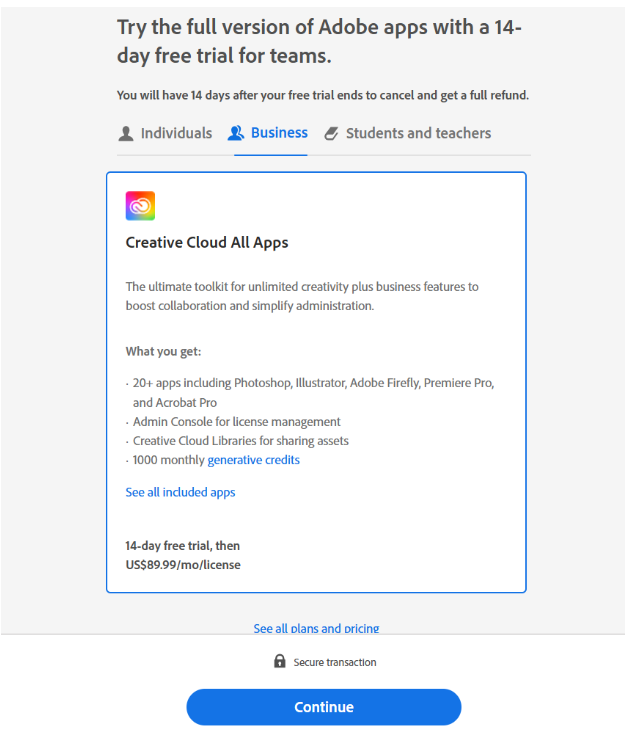Open See all plans and pricing link
The image size is (632, 733).
316,628
